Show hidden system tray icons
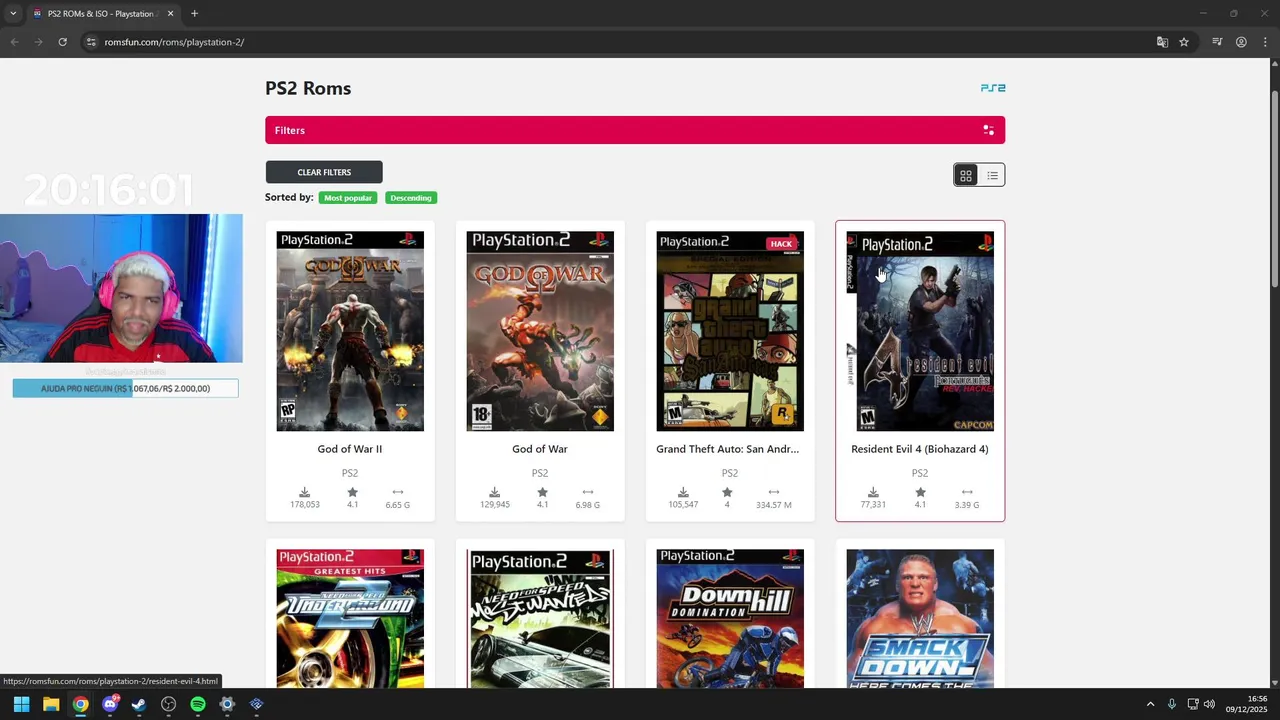Viewport: 1280px width, 720px height. pyautogui.click(x=1150, y=704)
